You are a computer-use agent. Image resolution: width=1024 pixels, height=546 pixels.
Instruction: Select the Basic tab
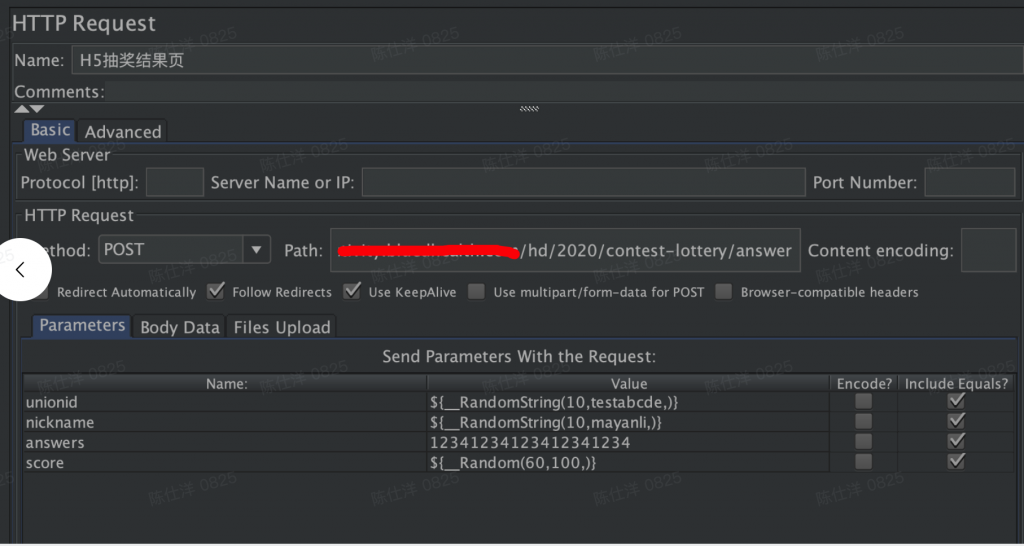pyautogui.click(x=50, y=131)
